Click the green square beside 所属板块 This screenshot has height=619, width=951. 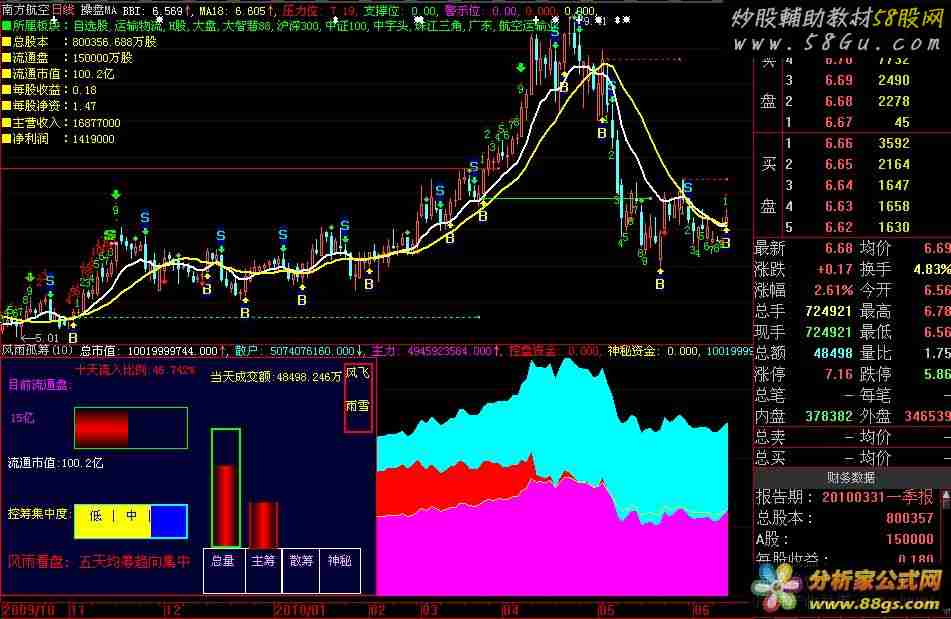(x=6, y=27)
